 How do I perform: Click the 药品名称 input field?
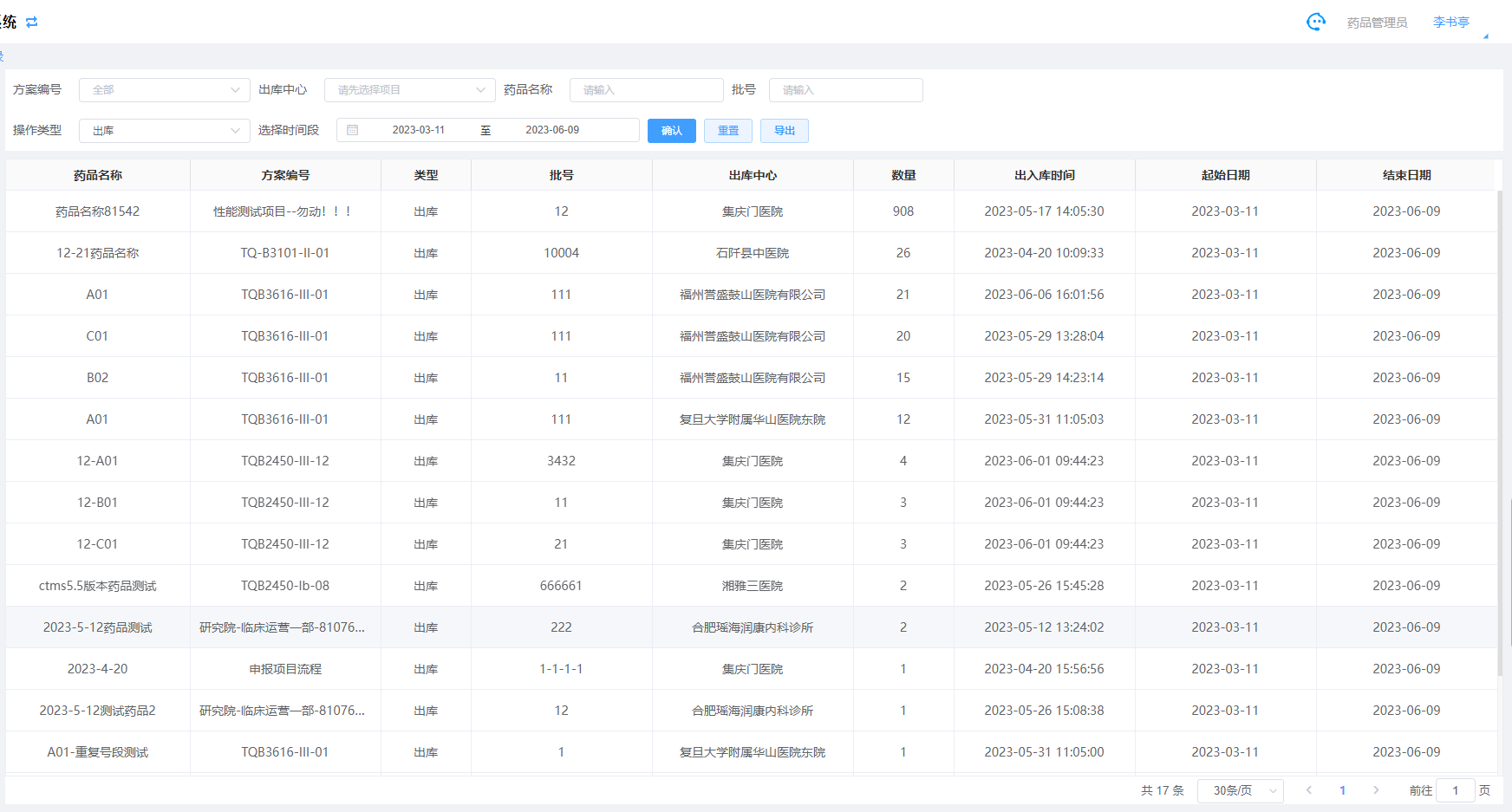[647, 90]
